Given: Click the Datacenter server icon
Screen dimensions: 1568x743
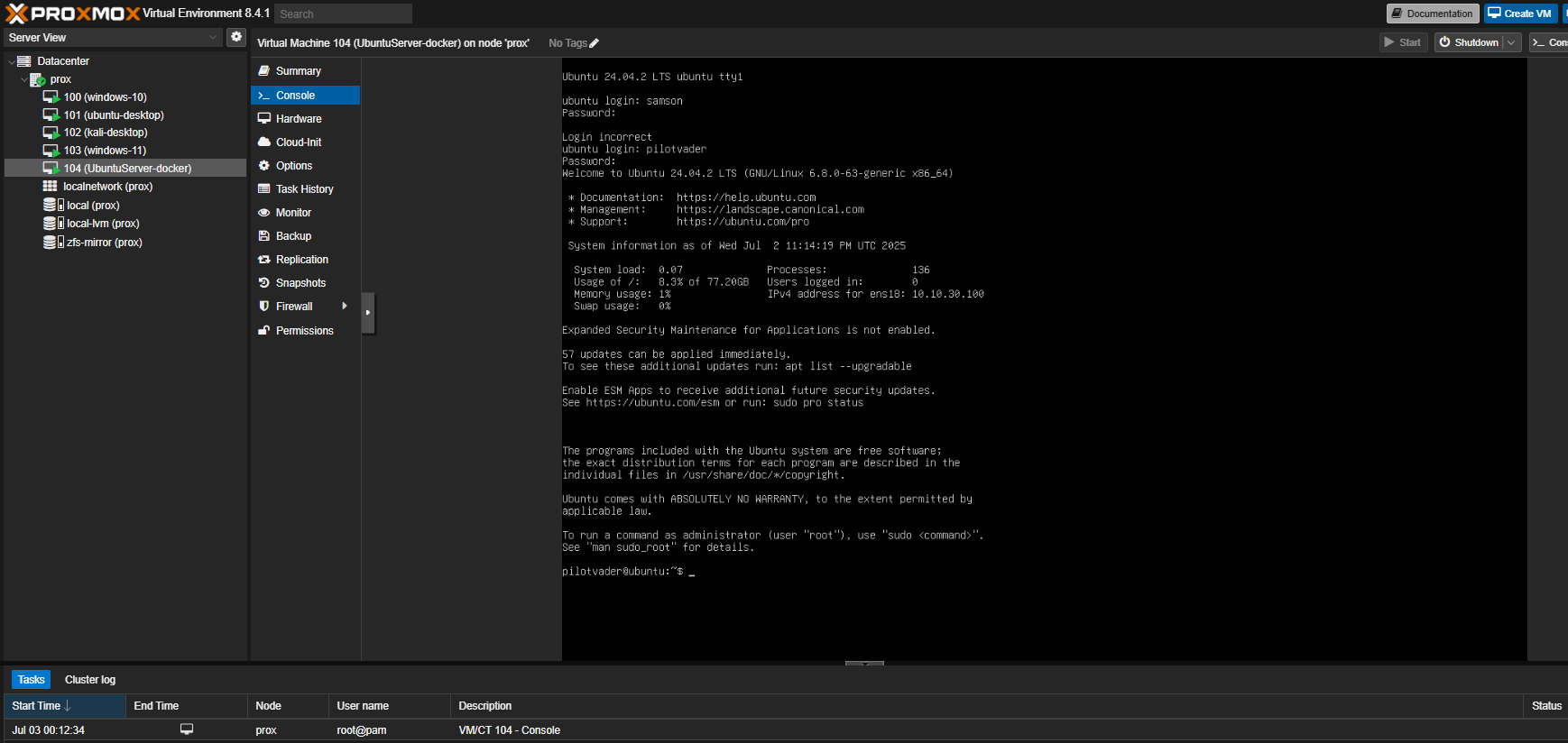Looking at the screenshot, I should (24, 61).
